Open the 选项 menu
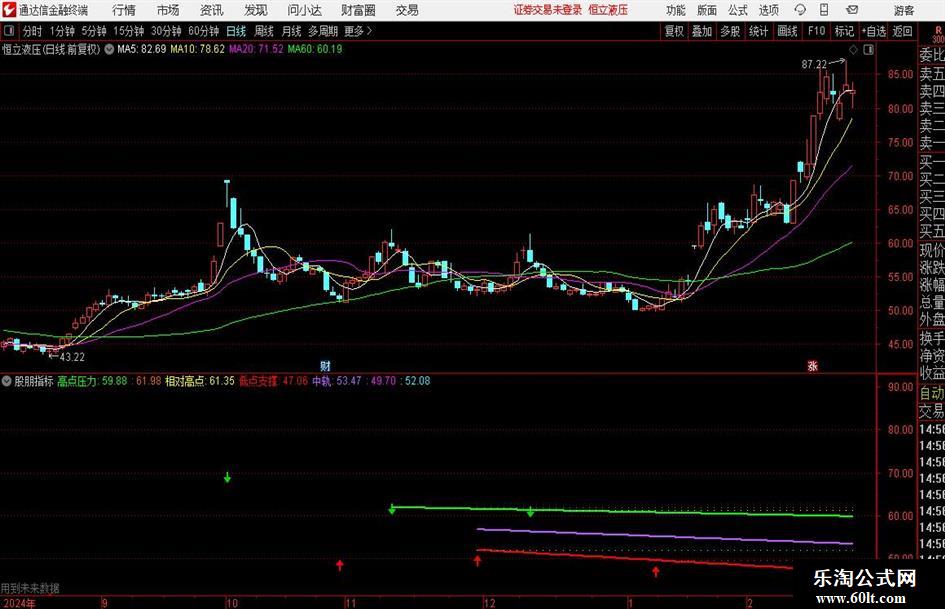Viewport: 945px width, 609px height. pyautogui.click(x=769, y=10)
